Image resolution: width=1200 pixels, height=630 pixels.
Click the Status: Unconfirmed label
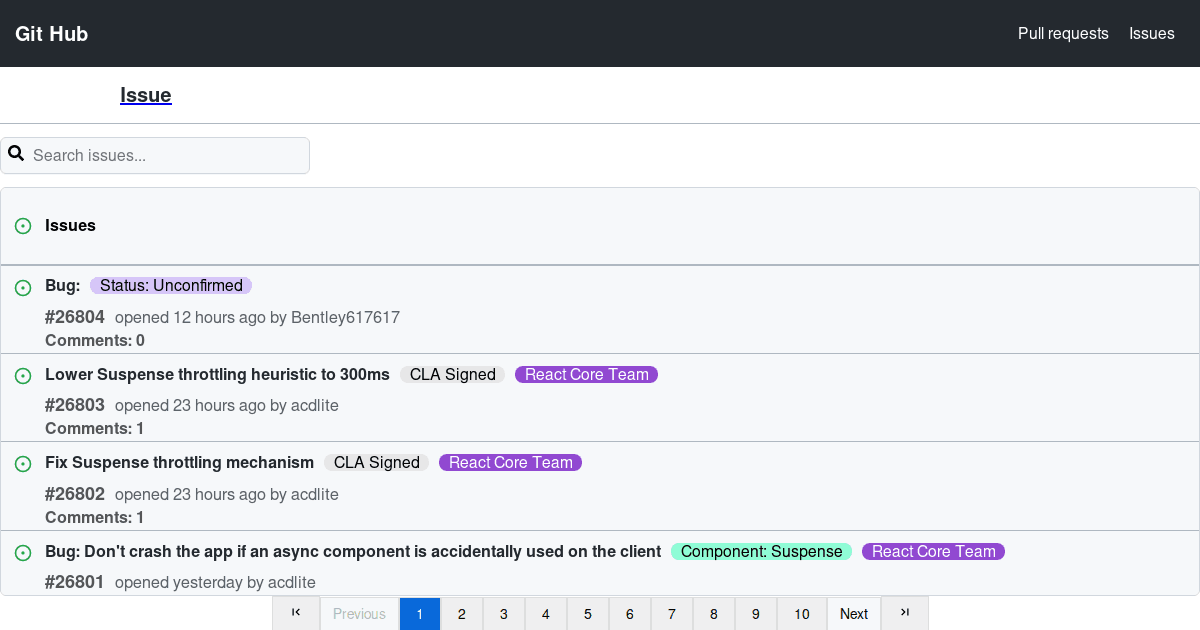[171, 285]
